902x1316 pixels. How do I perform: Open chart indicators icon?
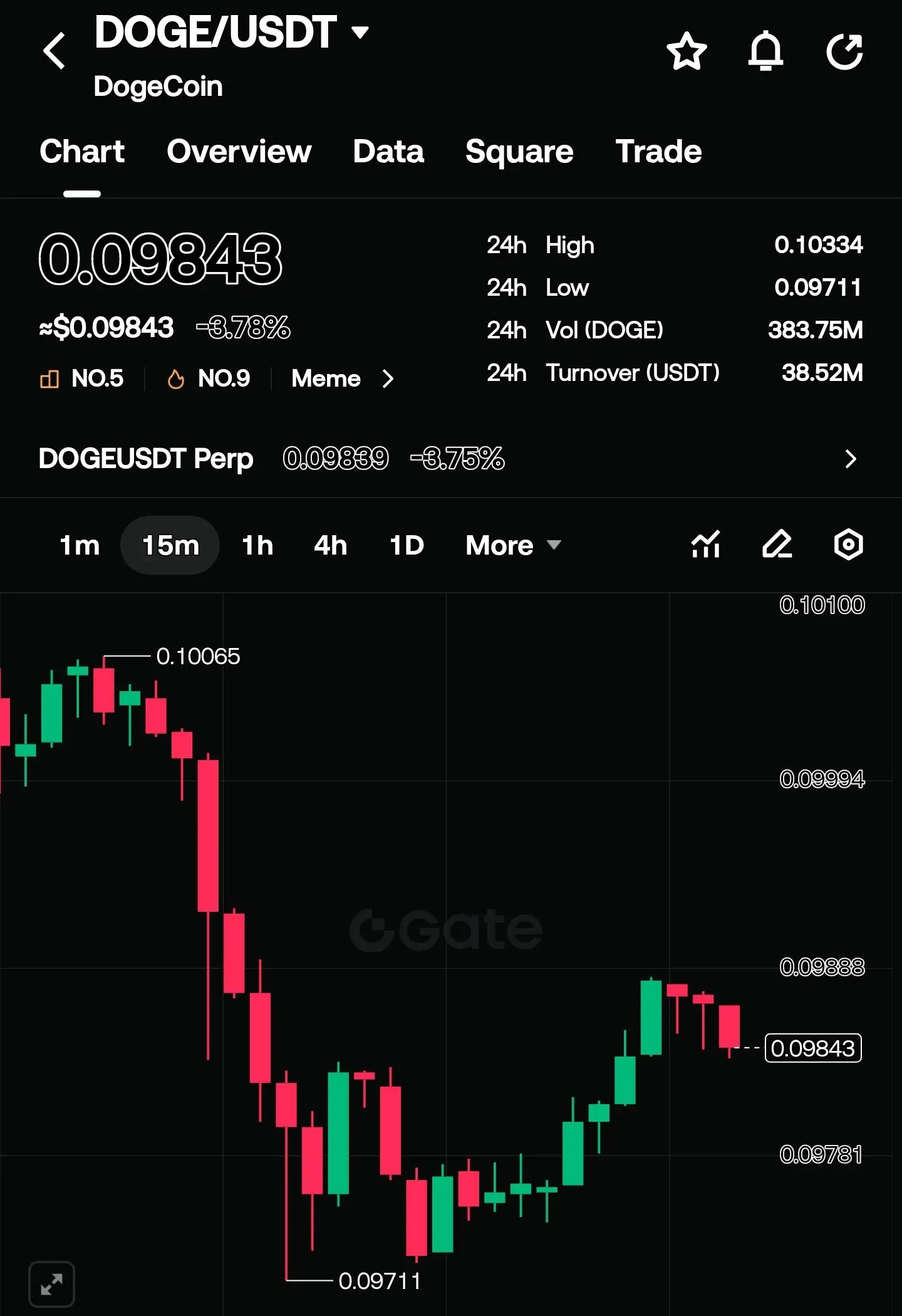pos(706,544)
